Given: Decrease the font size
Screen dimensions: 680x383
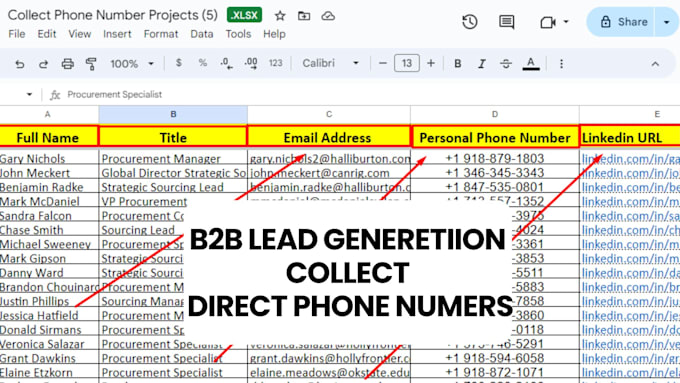Looking at the screenshot, I should click(x=382, y=63).
